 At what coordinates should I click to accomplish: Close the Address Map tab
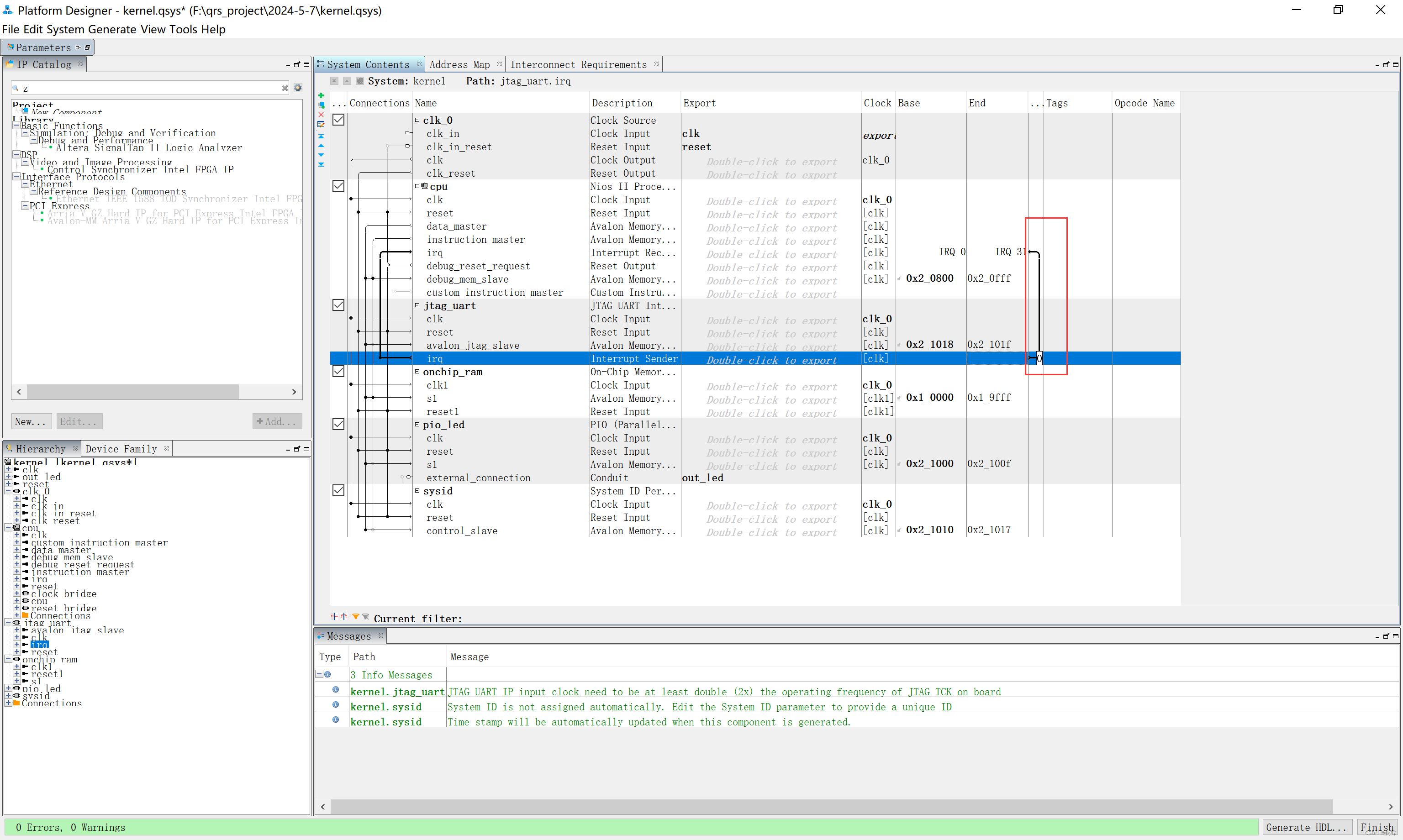tap(499, 64)
